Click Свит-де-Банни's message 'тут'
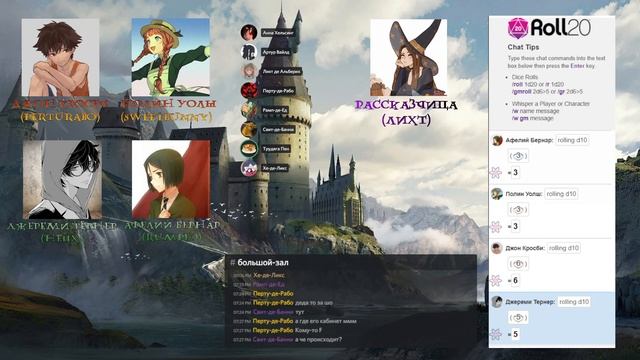Image resolution: width=640 pixels, height=360 pixels. pyautogui.click(x=300, y=312)
